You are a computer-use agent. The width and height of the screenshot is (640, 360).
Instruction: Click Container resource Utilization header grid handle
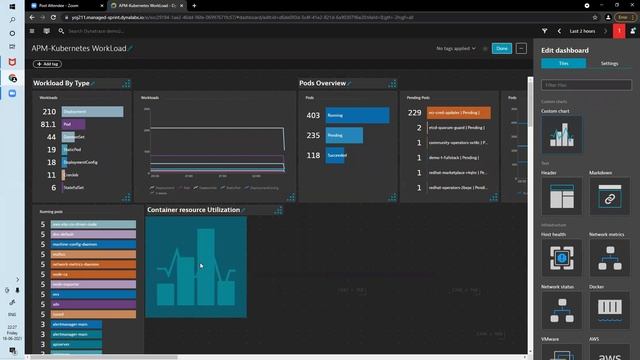(x=278, y=210)
